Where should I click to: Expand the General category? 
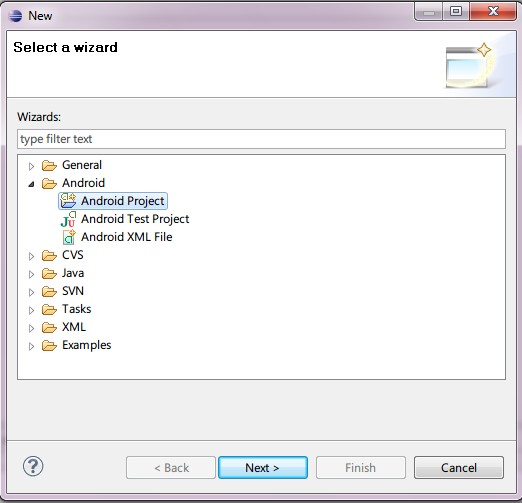31,166
